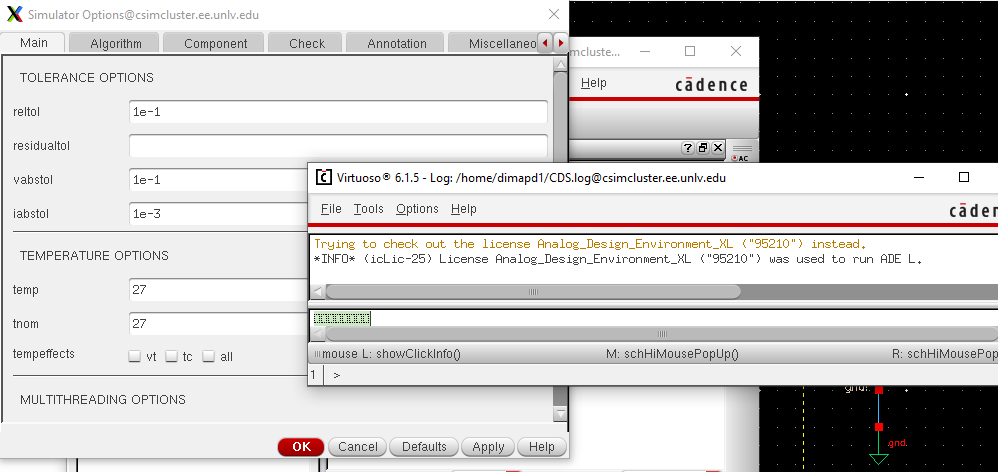Click the float/undock icon on ADE panel
Image resolution: width=998 pixels, height=472 pixels.
pyautogui.click(x=703, y=148)
